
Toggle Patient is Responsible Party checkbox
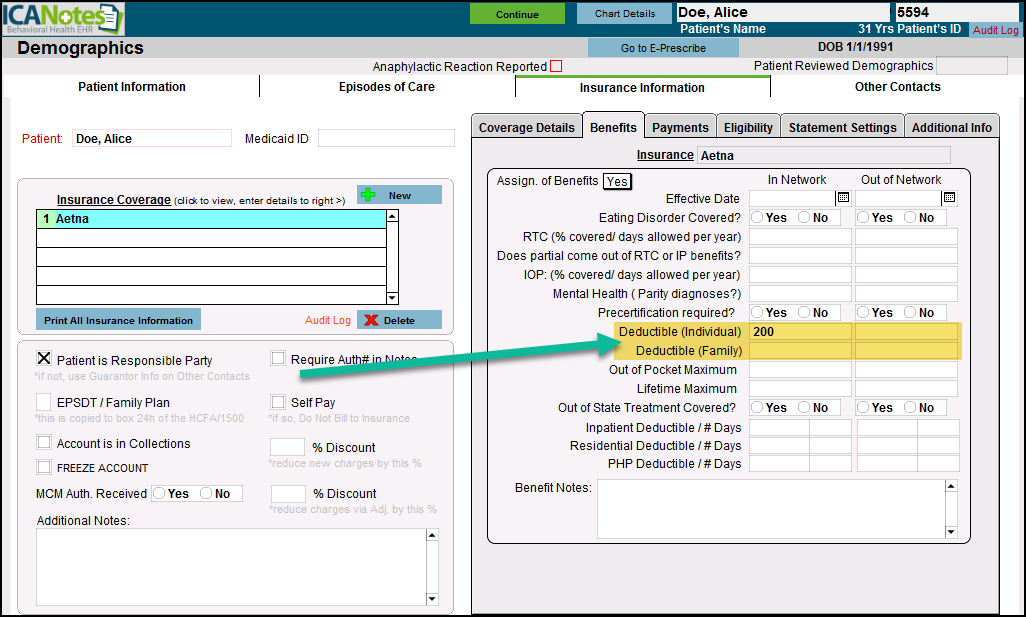(x=44, y=359)
